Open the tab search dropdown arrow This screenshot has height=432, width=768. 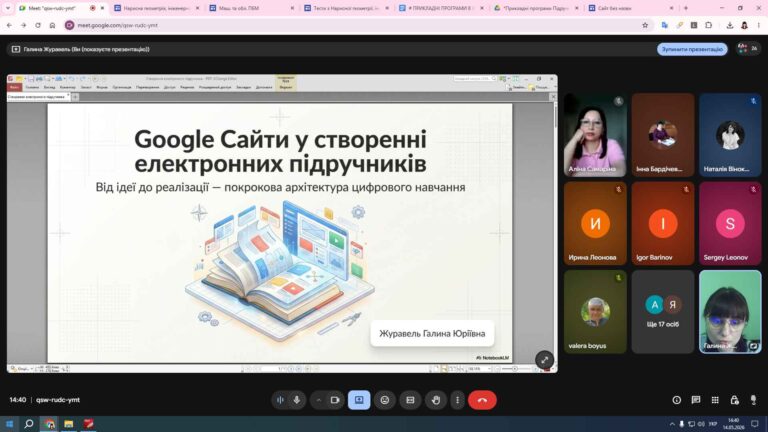pyautogui.click(x=7, y=8)
